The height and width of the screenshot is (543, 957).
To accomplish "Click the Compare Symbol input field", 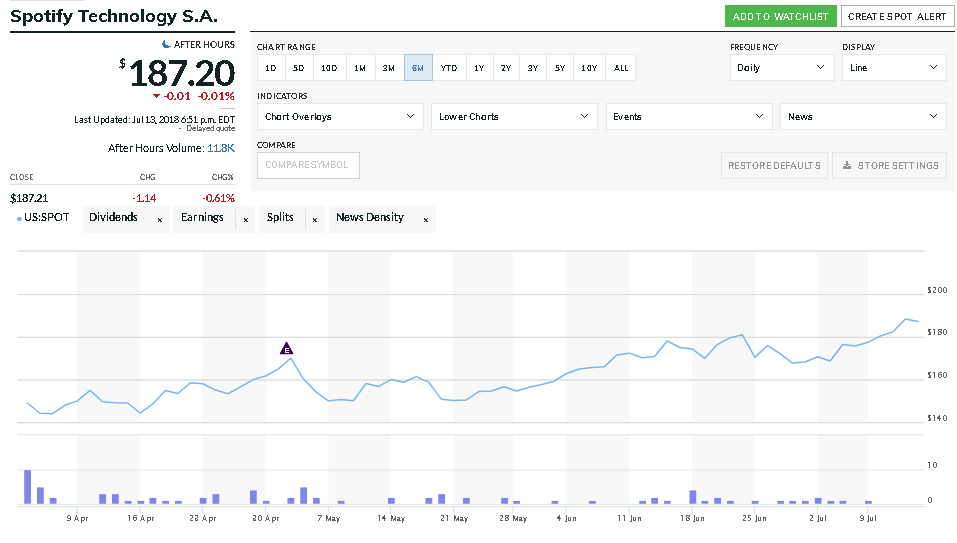I will [308, 165].
